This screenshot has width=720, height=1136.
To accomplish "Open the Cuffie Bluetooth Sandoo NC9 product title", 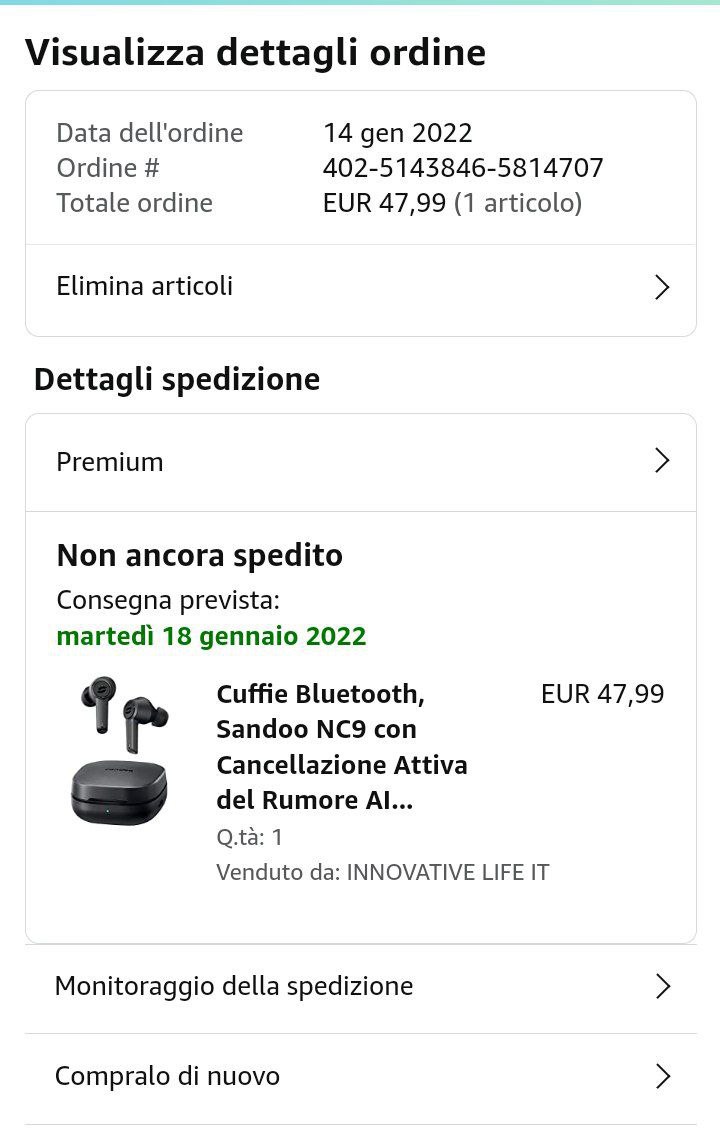I will (x=342, y=747).
